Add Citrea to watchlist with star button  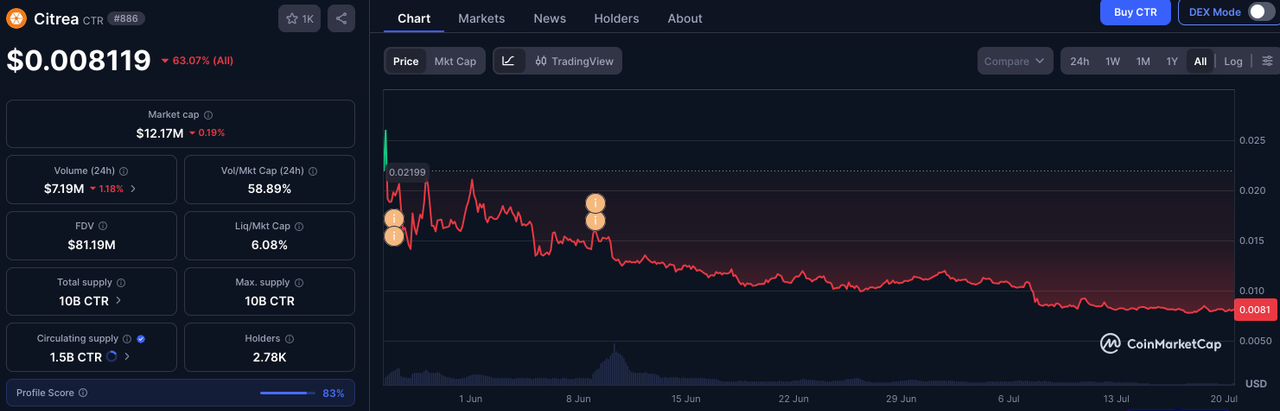[x=299, y=18]
